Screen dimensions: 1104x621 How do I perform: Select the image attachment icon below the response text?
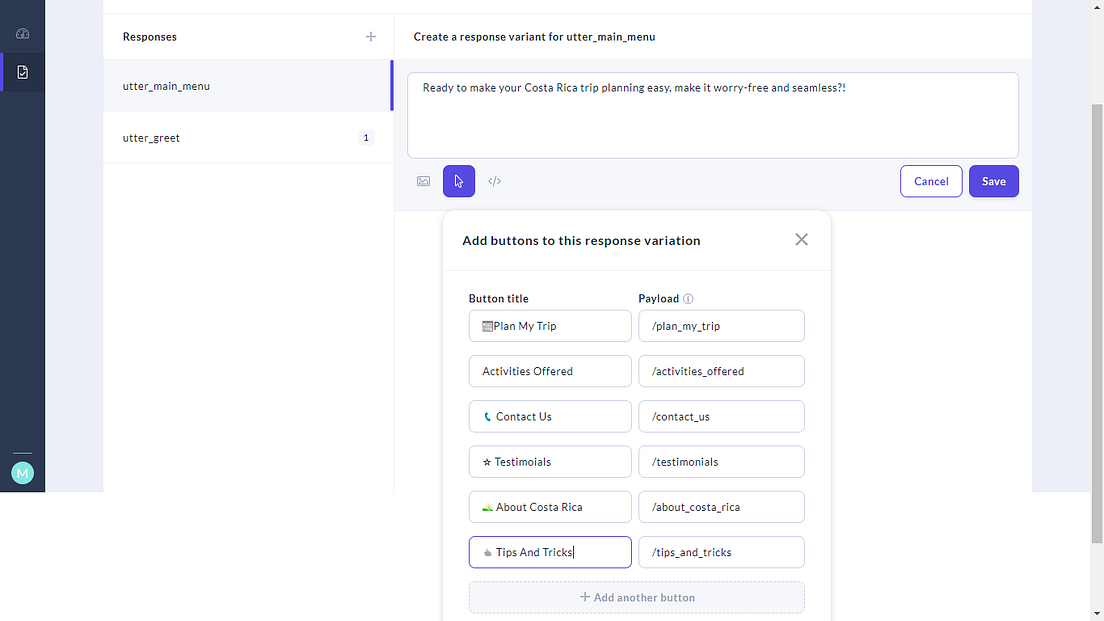point(423,181)
